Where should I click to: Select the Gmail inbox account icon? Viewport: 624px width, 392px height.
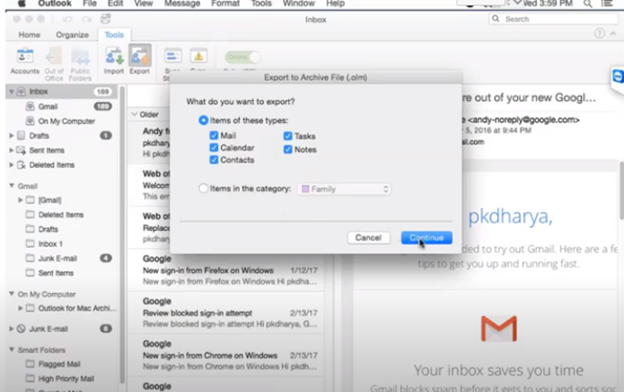pos(30,106)
